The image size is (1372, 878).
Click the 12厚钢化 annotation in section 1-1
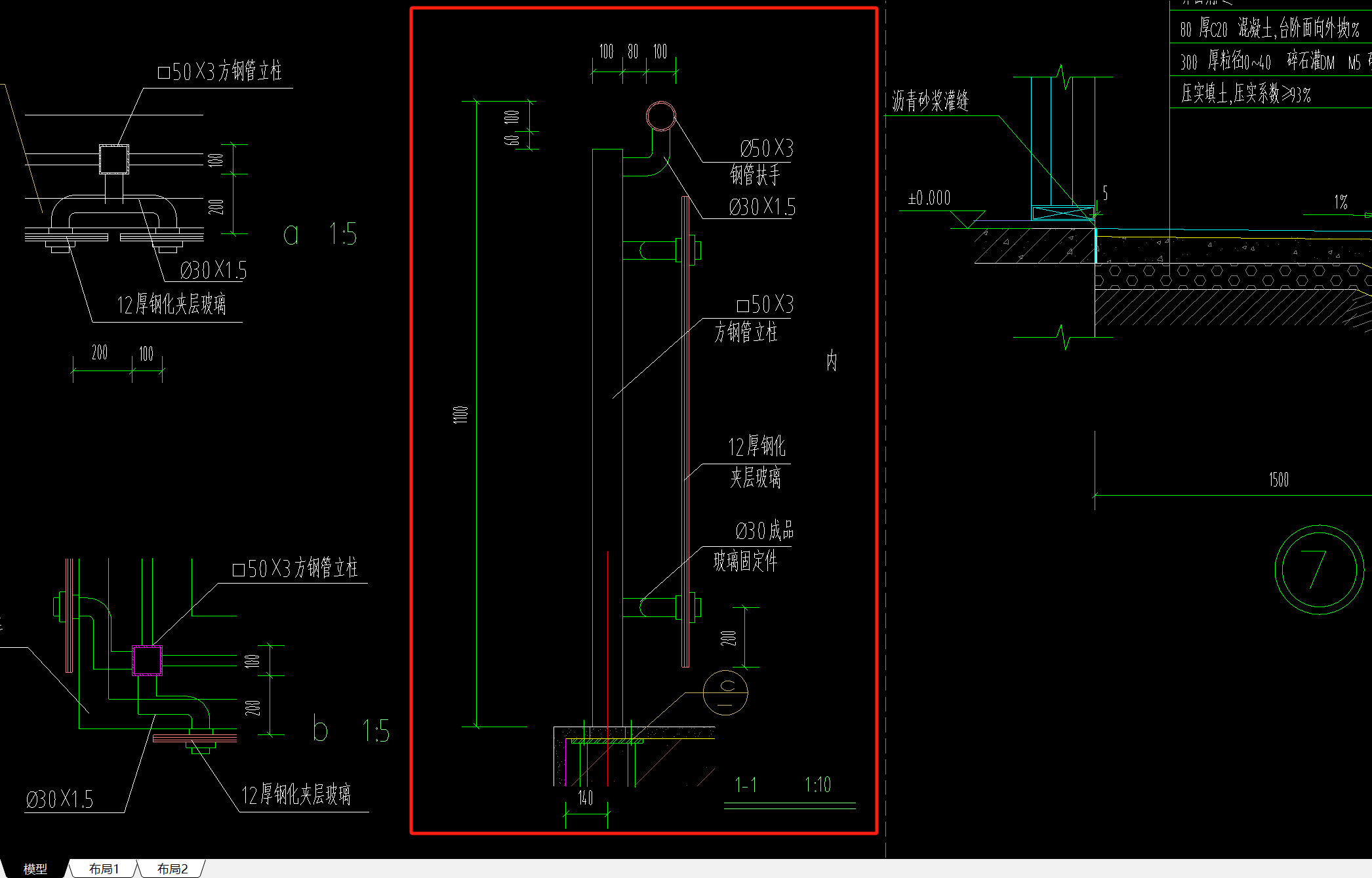[x=757, y=447]
